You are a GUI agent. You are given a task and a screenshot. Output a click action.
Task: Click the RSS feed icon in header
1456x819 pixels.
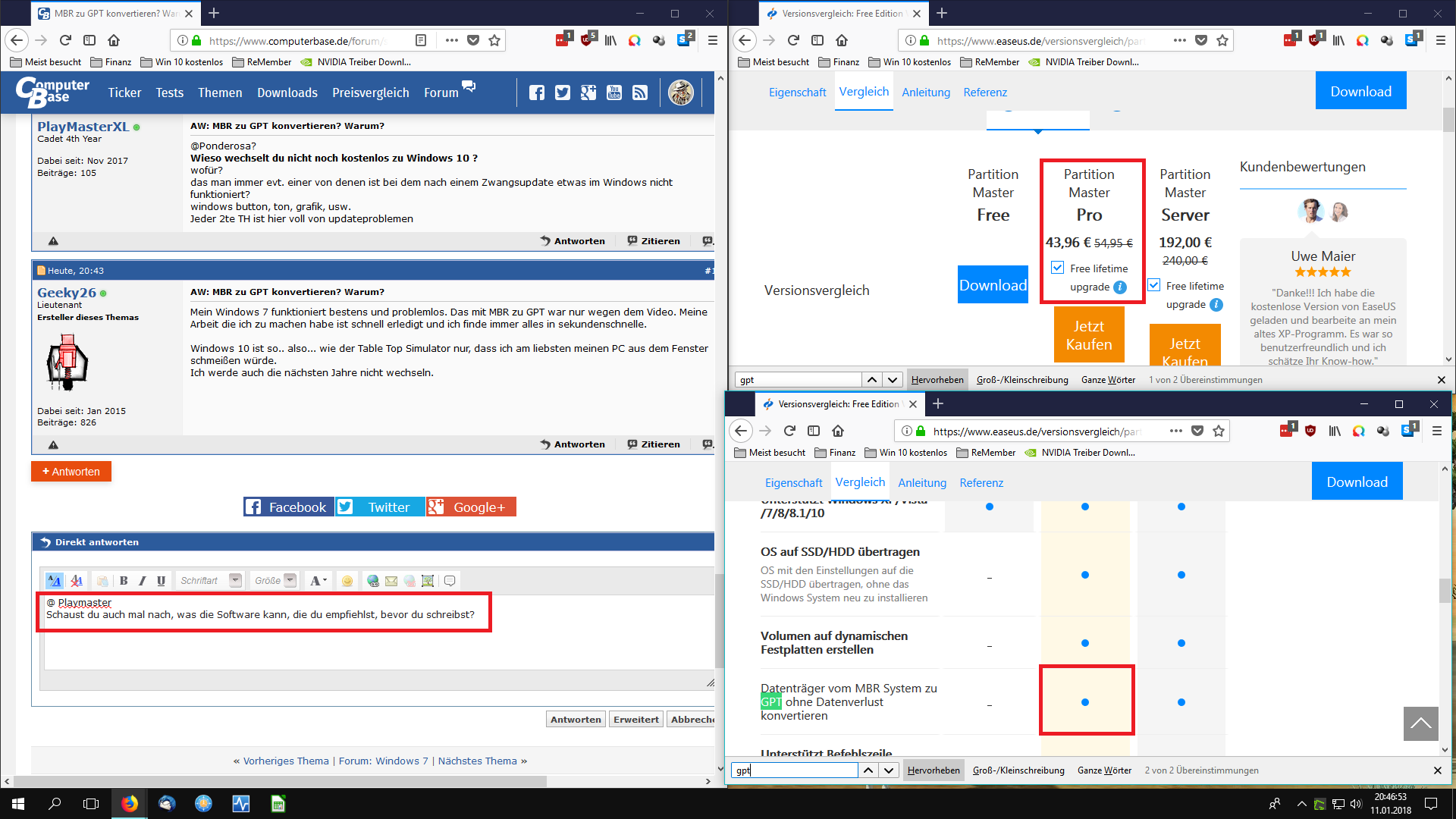pos(640,93)
